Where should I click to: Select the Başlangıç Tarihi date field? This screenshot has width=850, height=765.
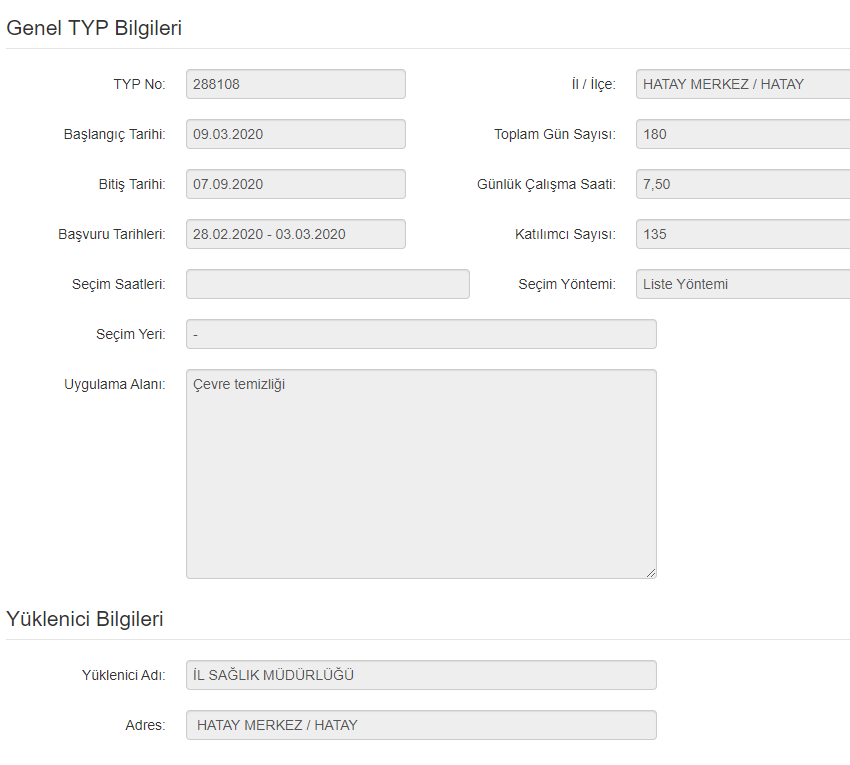click(295, 134)
